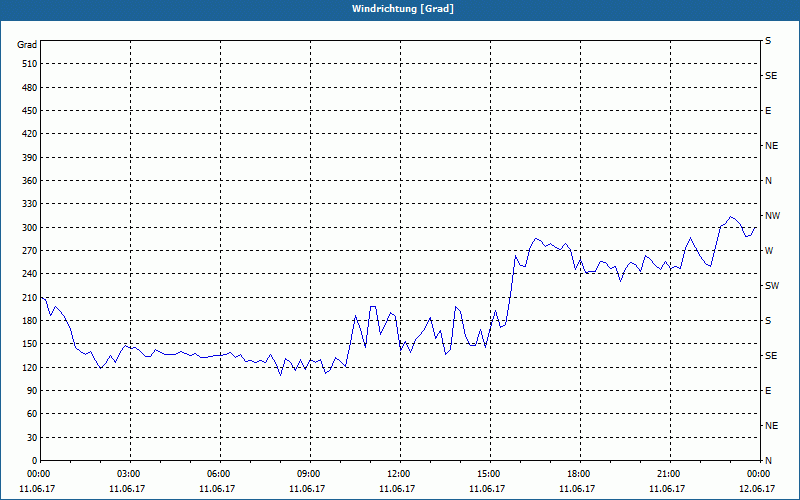Click the N compass label at 0 baseline
Screen dimensions: 800x500
[768, 461]
